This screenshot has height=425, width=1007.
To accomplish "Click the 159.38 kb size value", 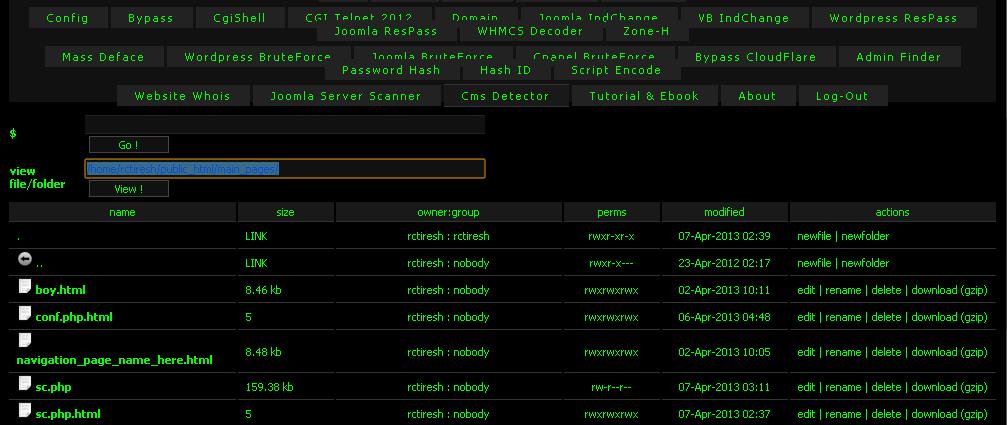I will click(269, 387).
